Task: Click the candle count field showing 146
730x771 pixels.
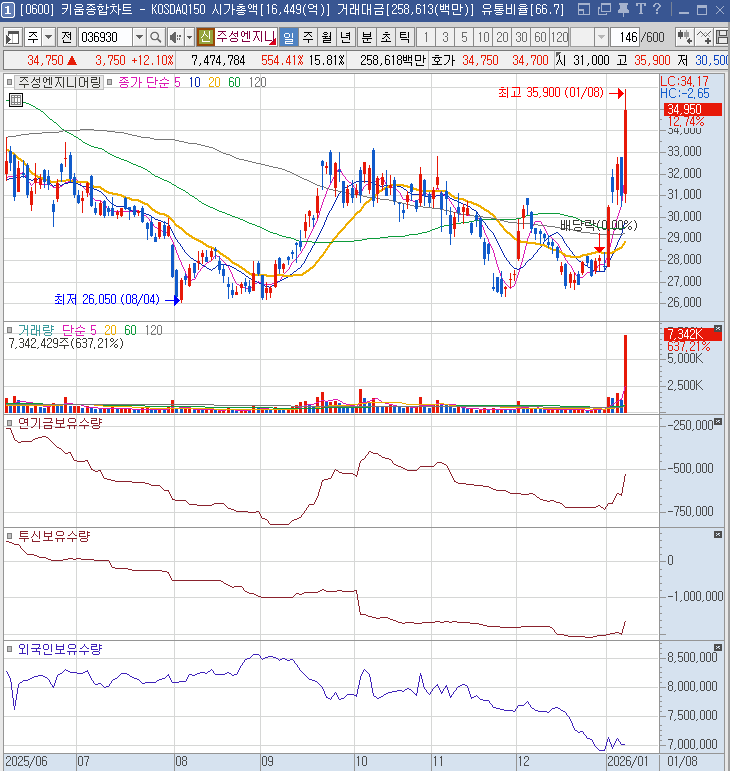Action: click(626, 37)
